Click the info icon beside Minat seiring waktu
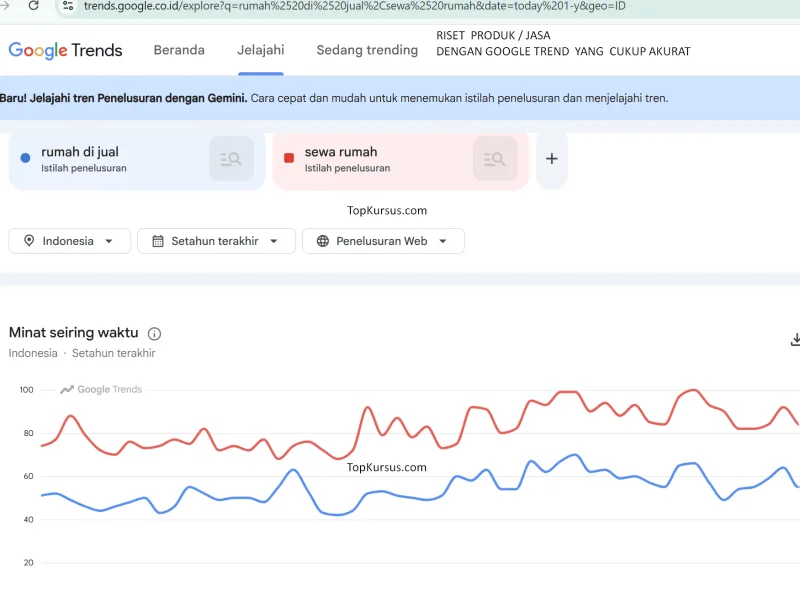 [x=154, y=334]
